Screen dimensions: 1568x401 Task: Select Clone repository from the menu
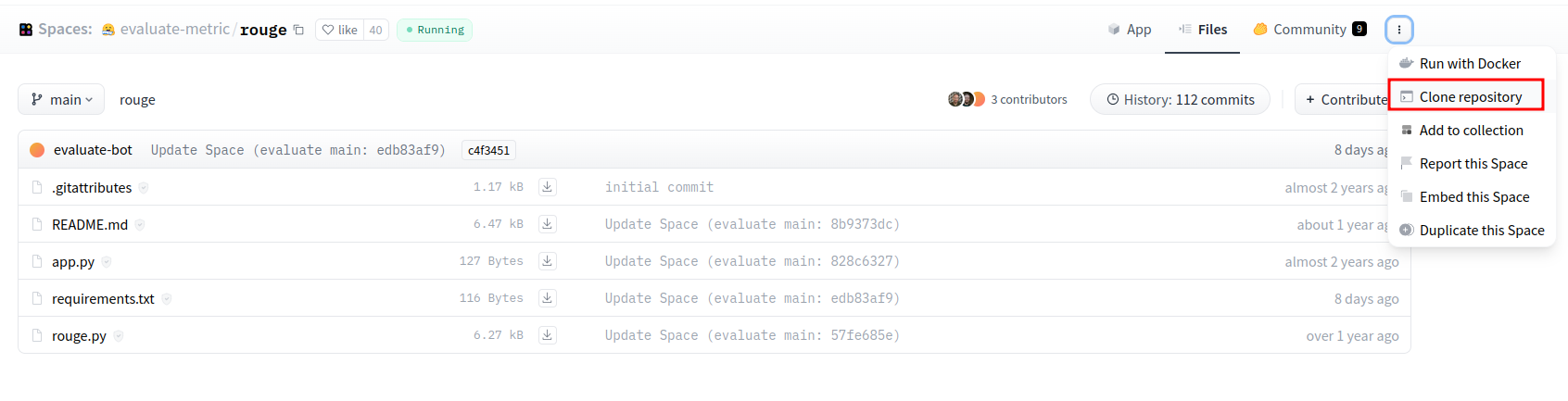pos(1470,96)
